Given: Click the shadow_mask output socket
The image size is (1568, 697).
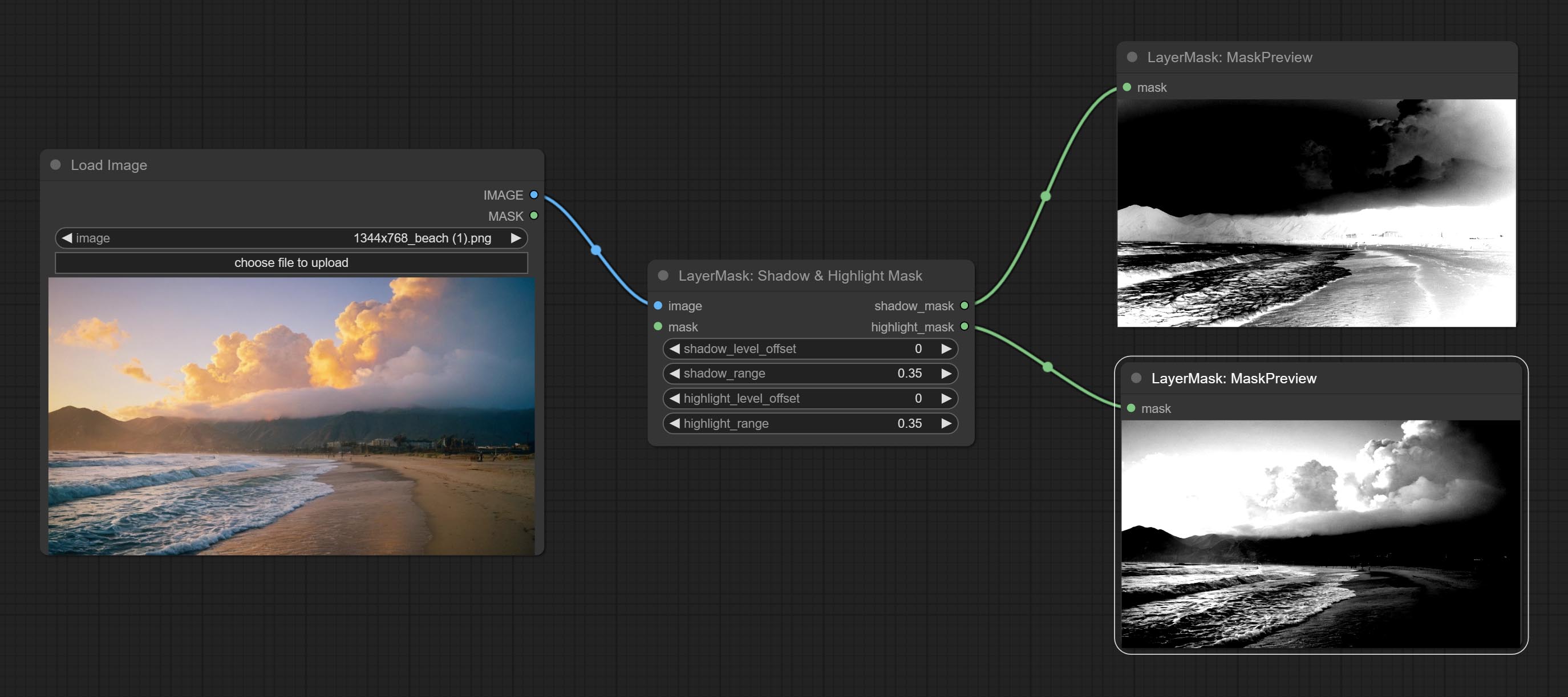Looking at the screenshot, I should 964,306.
